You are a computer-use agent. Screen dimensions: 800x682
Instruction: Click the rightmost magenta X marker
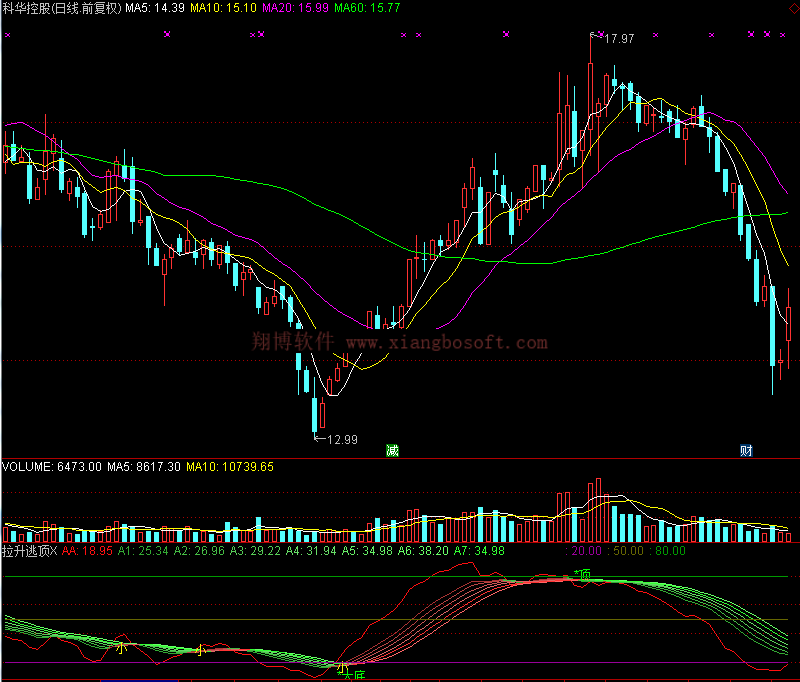point(783,35)
